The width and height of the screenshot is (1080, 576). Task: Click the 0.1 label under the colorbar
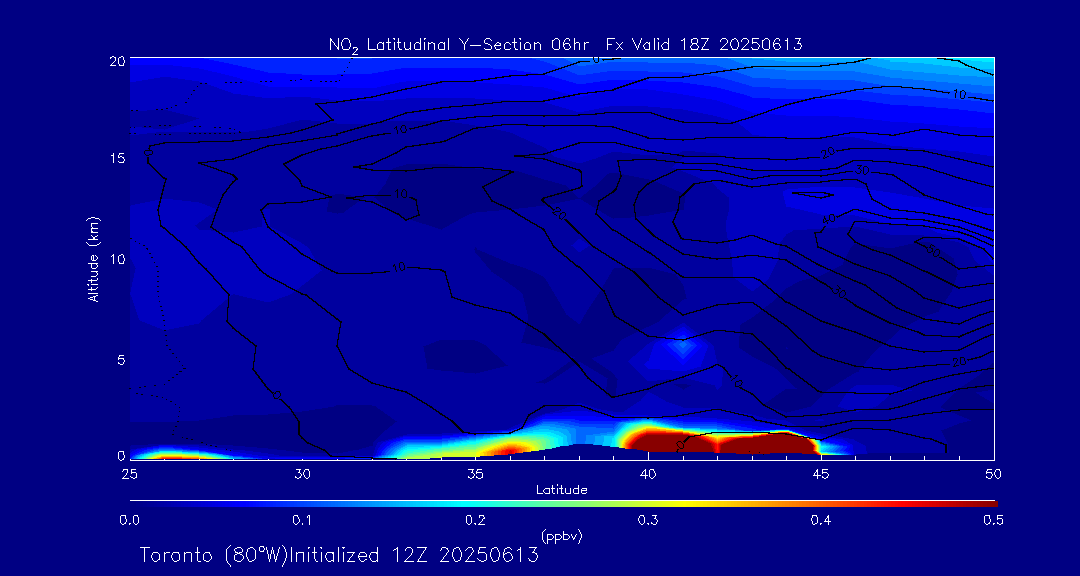click(302, 520)
